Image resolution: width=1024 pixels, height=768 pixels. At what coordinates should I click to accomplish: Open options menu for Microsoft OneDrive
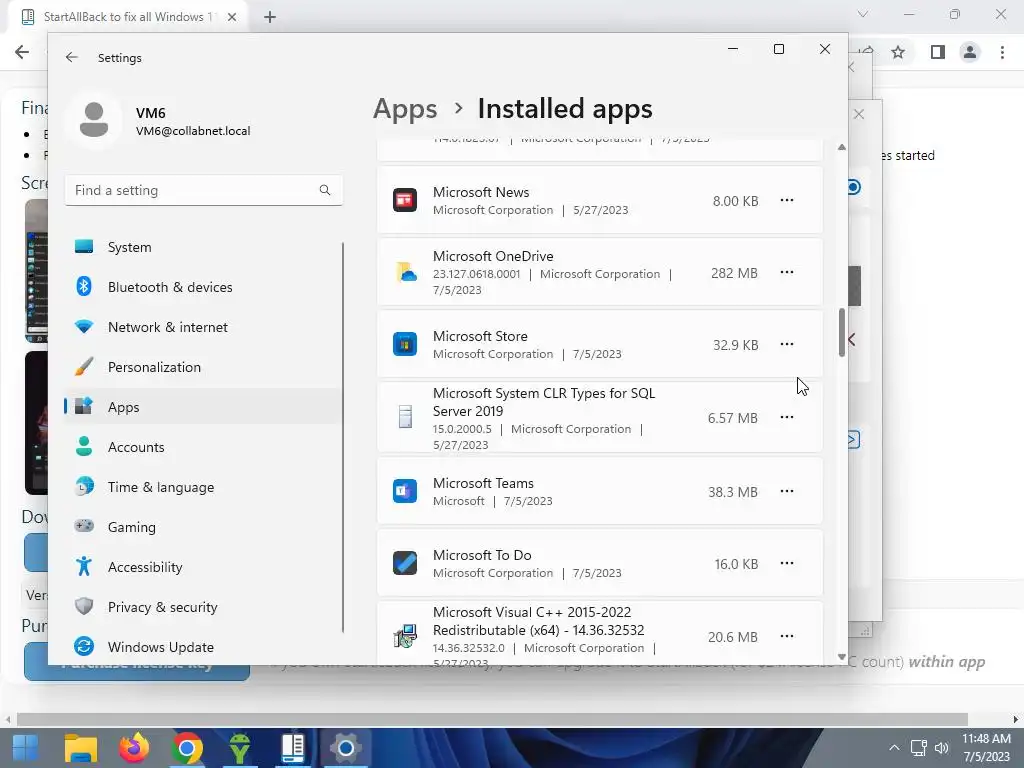click(x=787, y=272)
